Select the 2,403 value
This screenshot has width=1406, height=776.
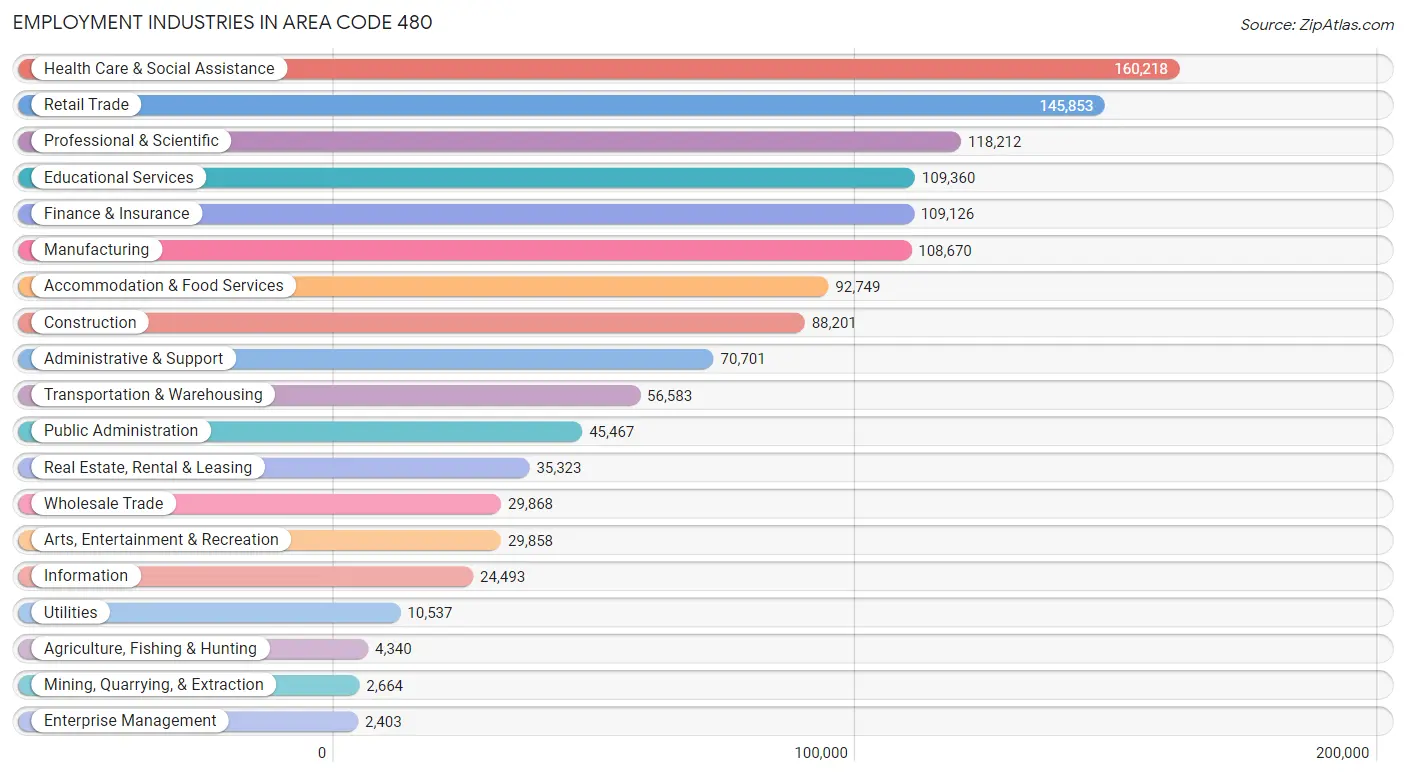tap(383, 722)
